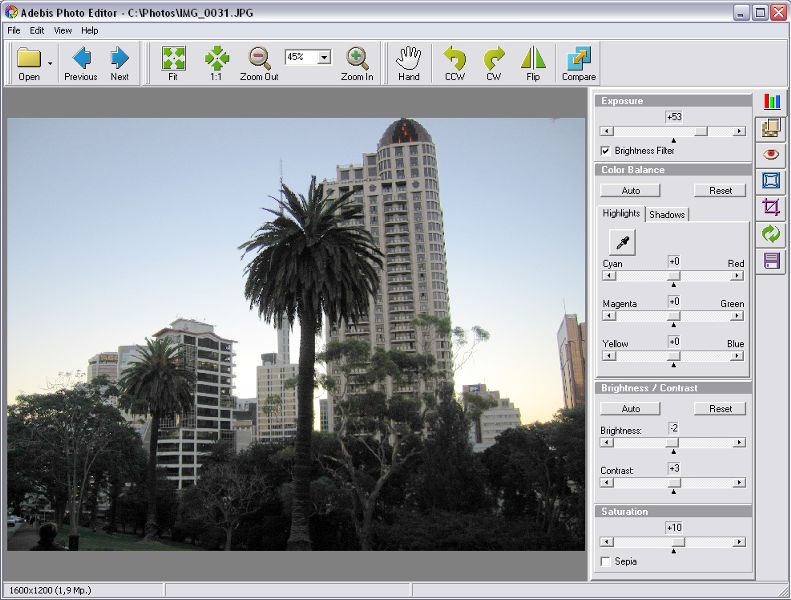Rotate image counter-clockwise with CCW
Image resolution: width=791 pixels, height=600 pixels.
pos(455,64)
